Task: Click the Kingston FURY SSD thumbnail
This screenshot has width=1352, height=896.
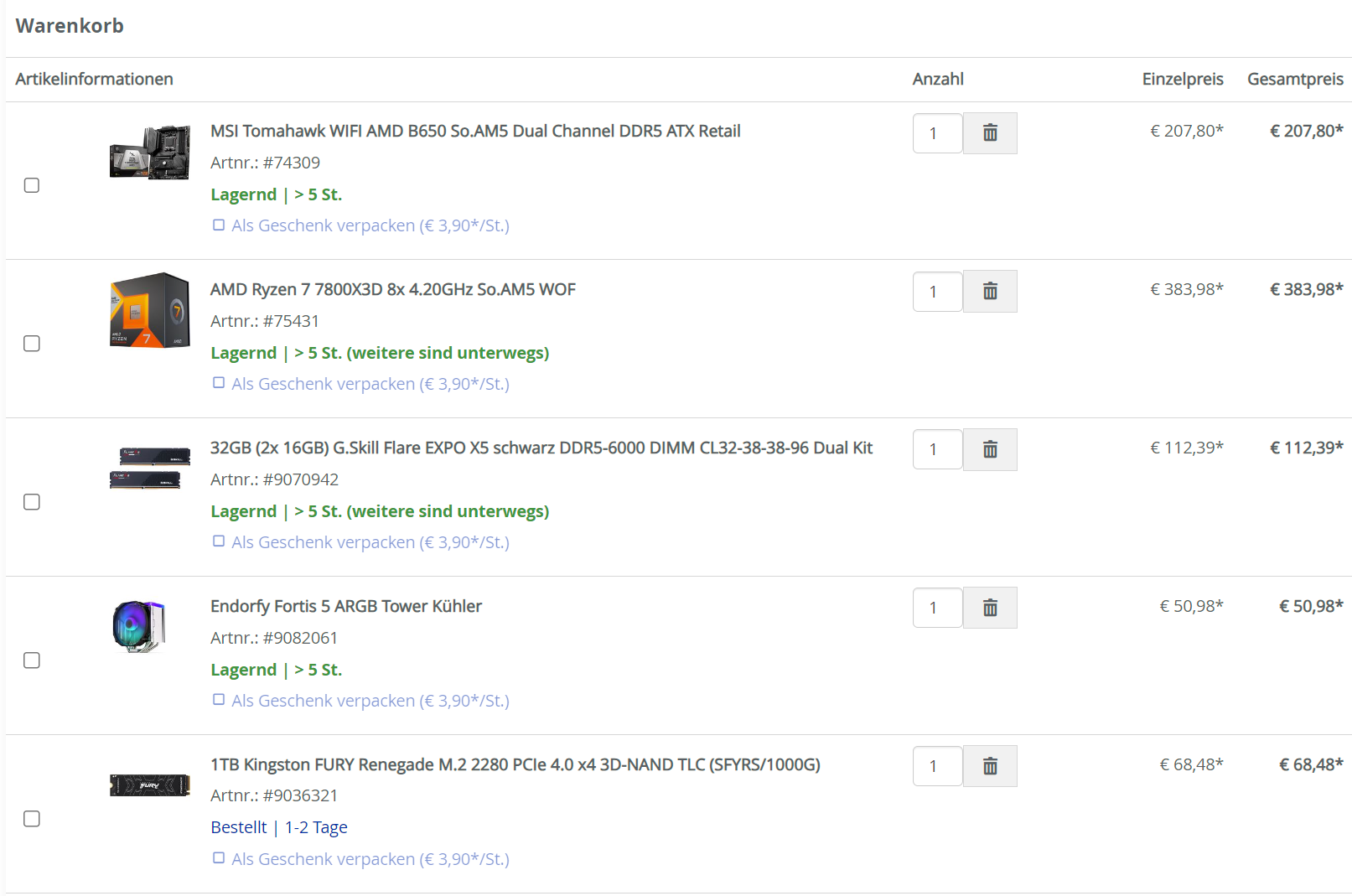Action: pos(150,785)
